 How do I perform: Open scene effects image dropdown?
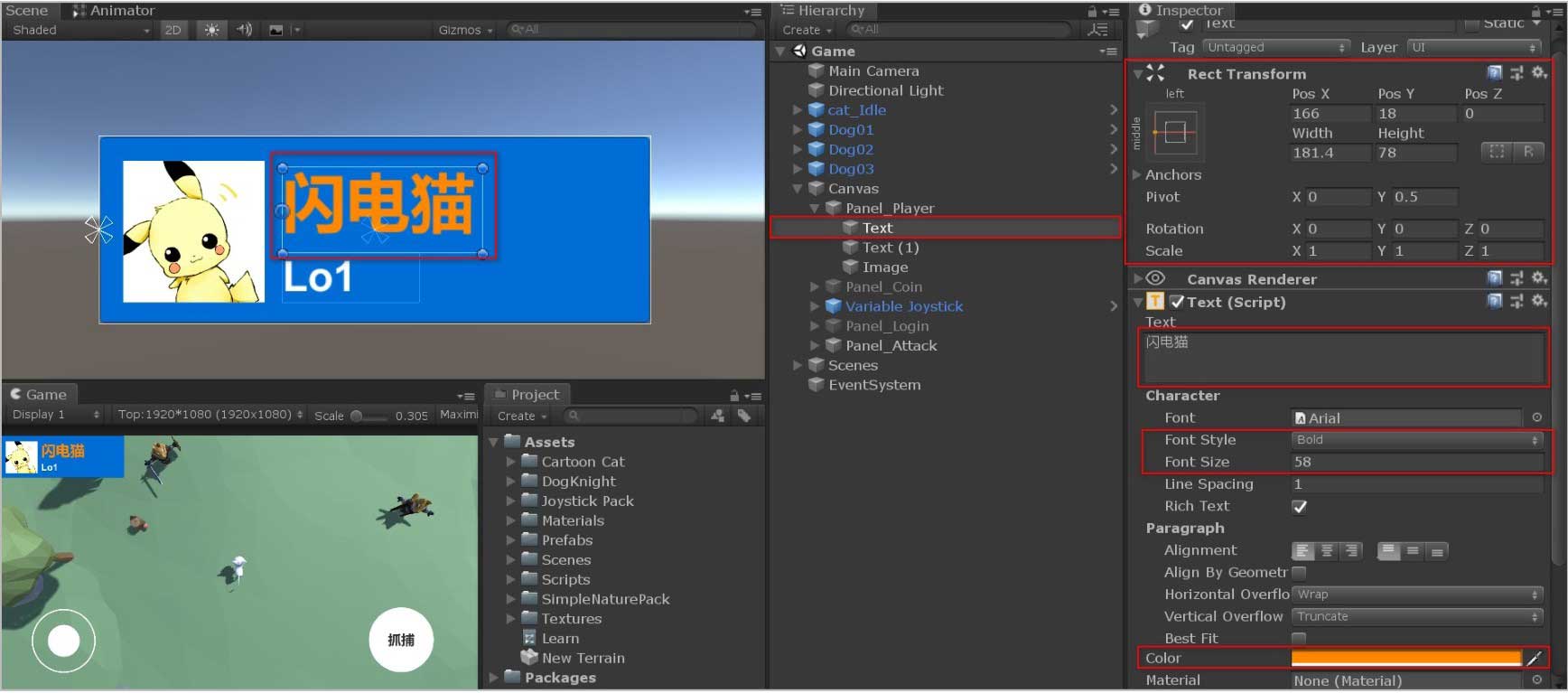(283, 30)
